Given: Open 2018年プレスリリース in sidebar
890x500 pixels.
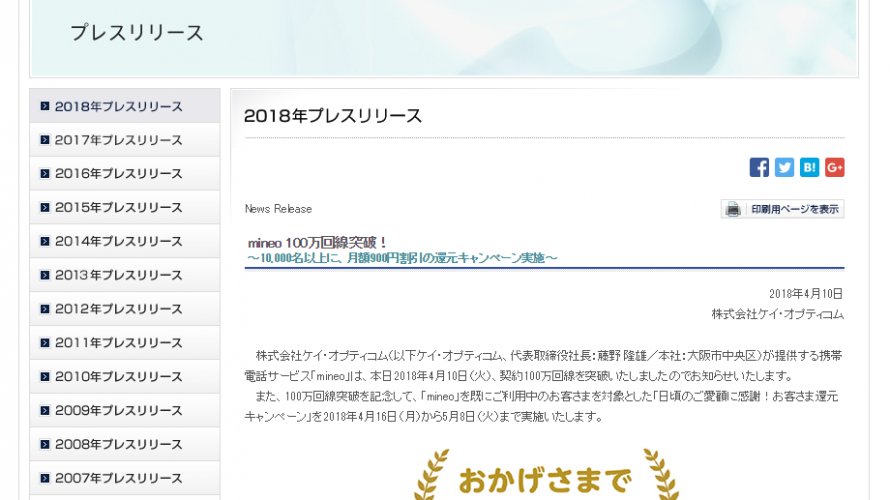Looking at the screenshot, I should click(x=125, y=106).
